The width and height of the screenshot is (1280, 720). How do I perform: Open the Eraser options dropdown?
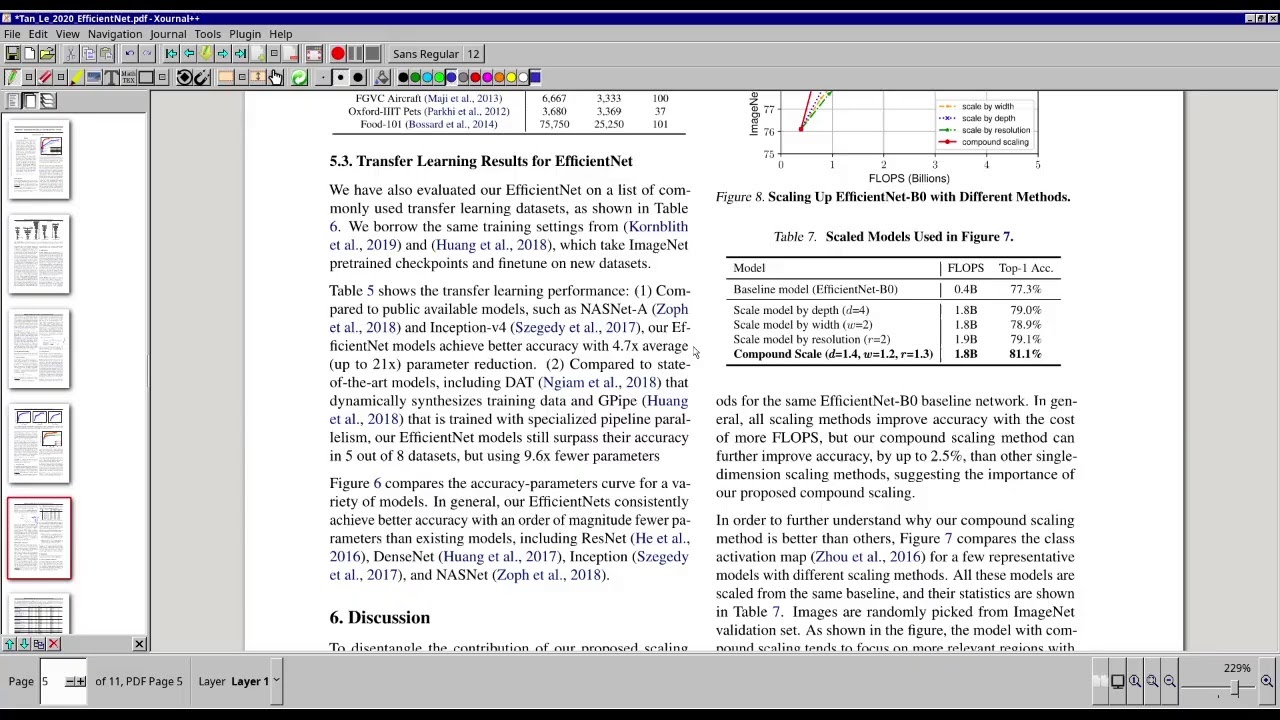[61, 77]
